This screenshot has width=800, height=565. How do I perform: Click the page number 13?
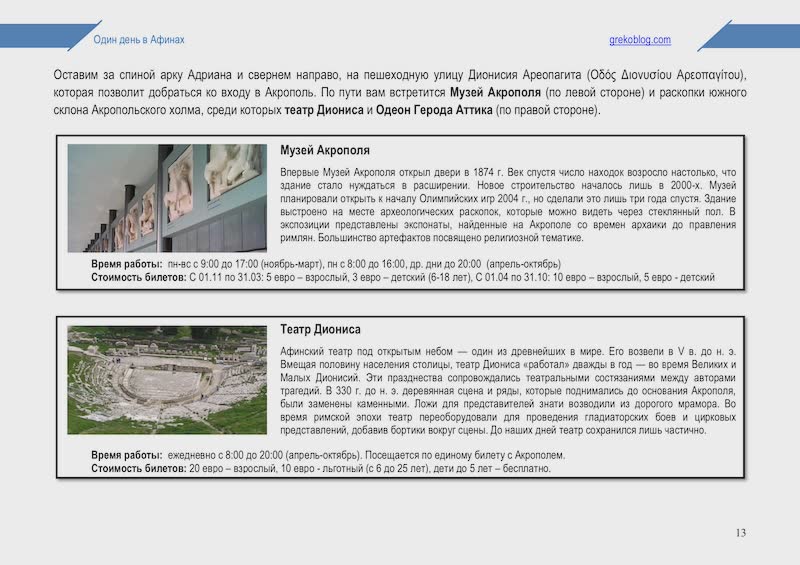tap(740, 532)
